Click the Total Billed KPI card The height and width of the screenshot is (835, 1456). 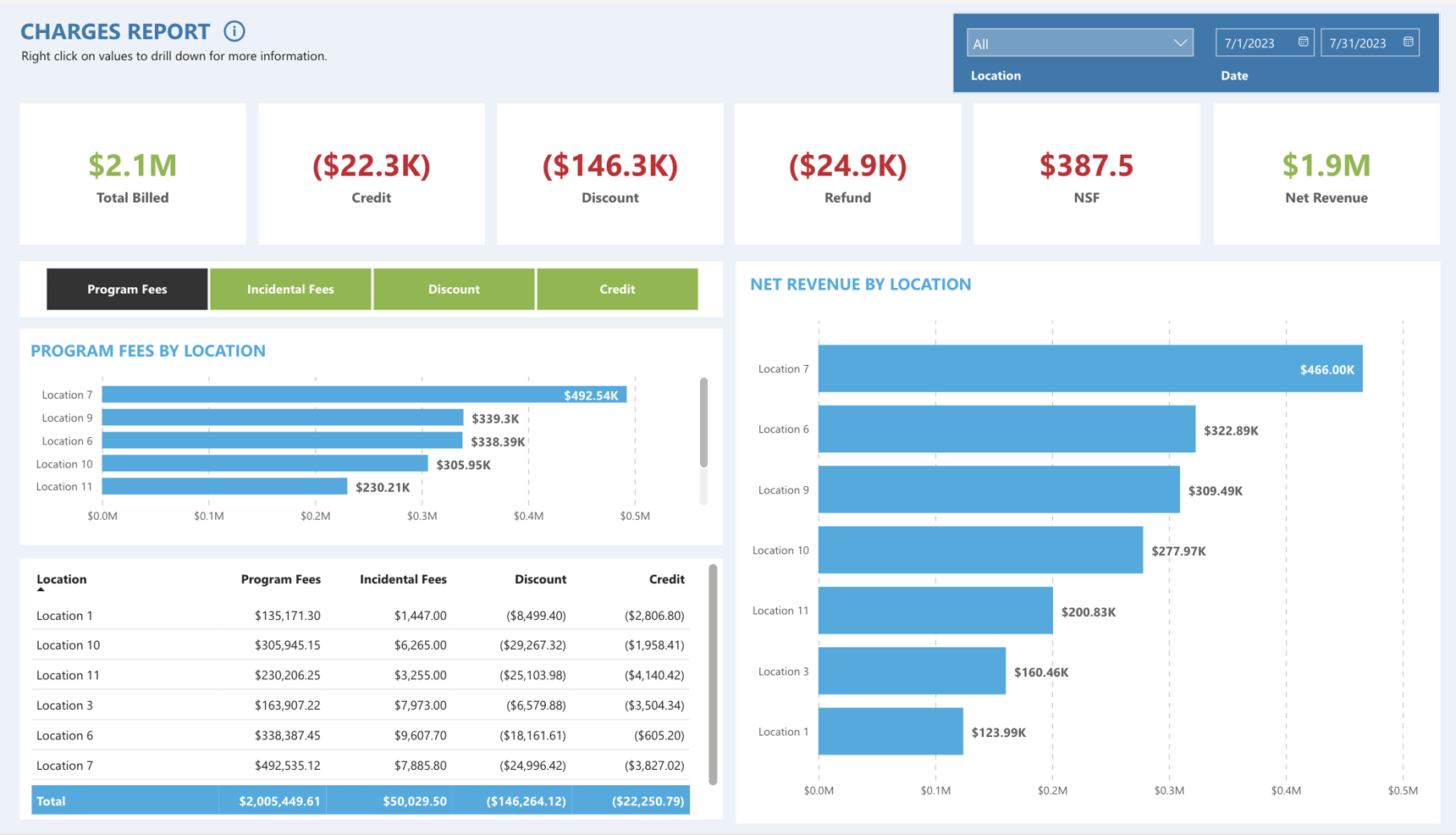pos(131,174)
